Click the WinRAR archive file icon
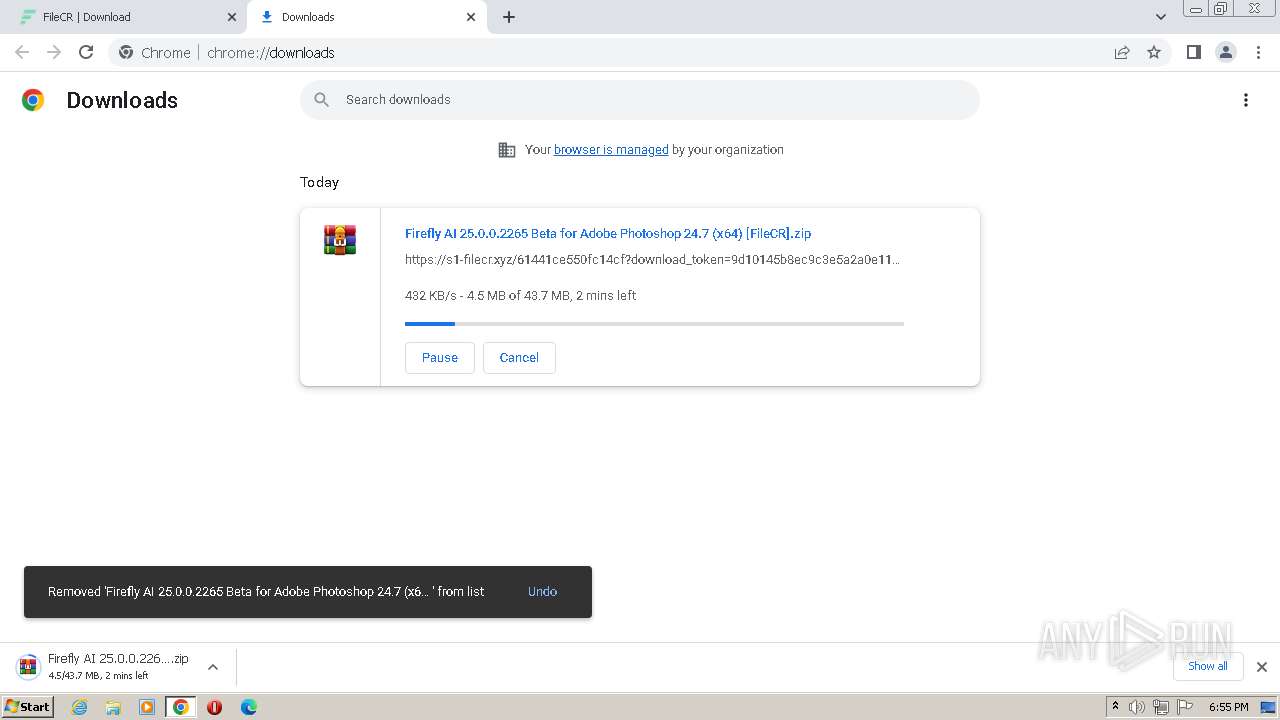Viewport: 1280px width, 720px height. pyautogui.click(x=340, y=240)
